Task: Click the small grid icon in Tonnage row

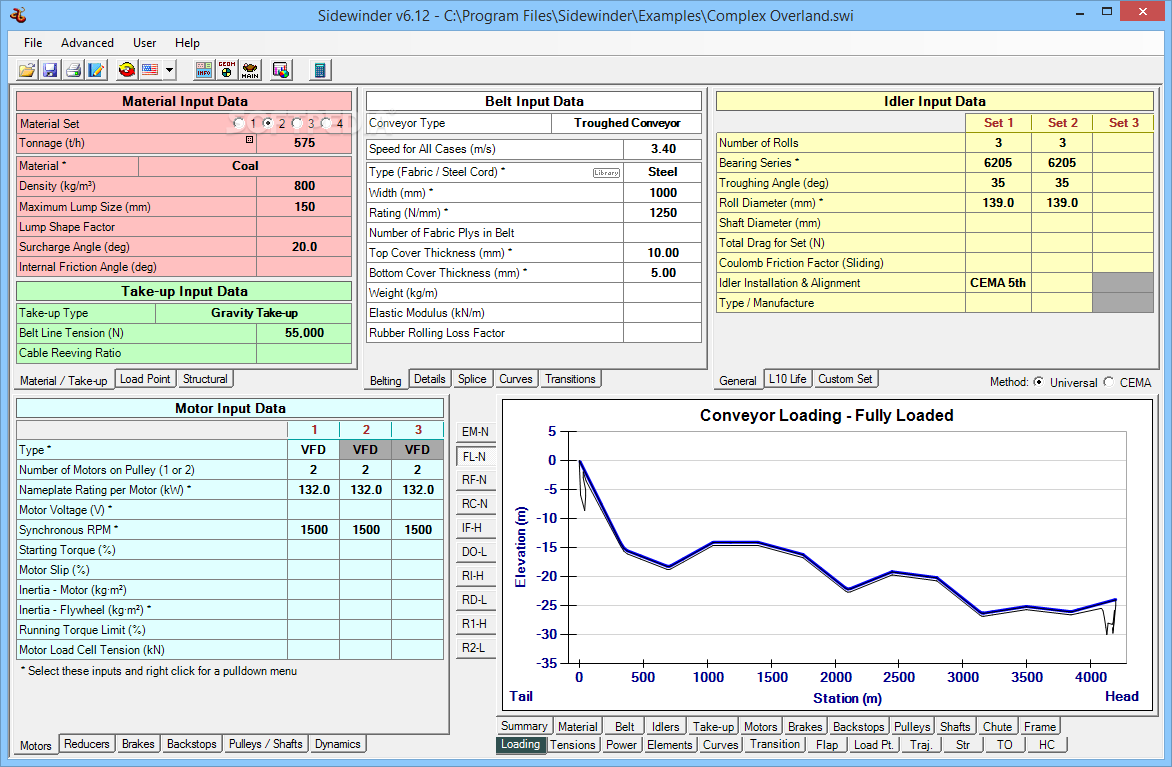Action: click(250, 140)
